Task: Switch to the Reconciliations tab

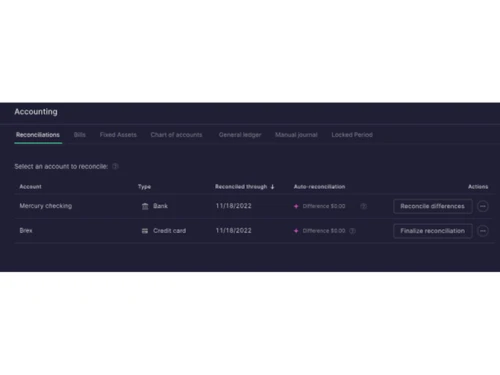Action: tap(38, 135)
